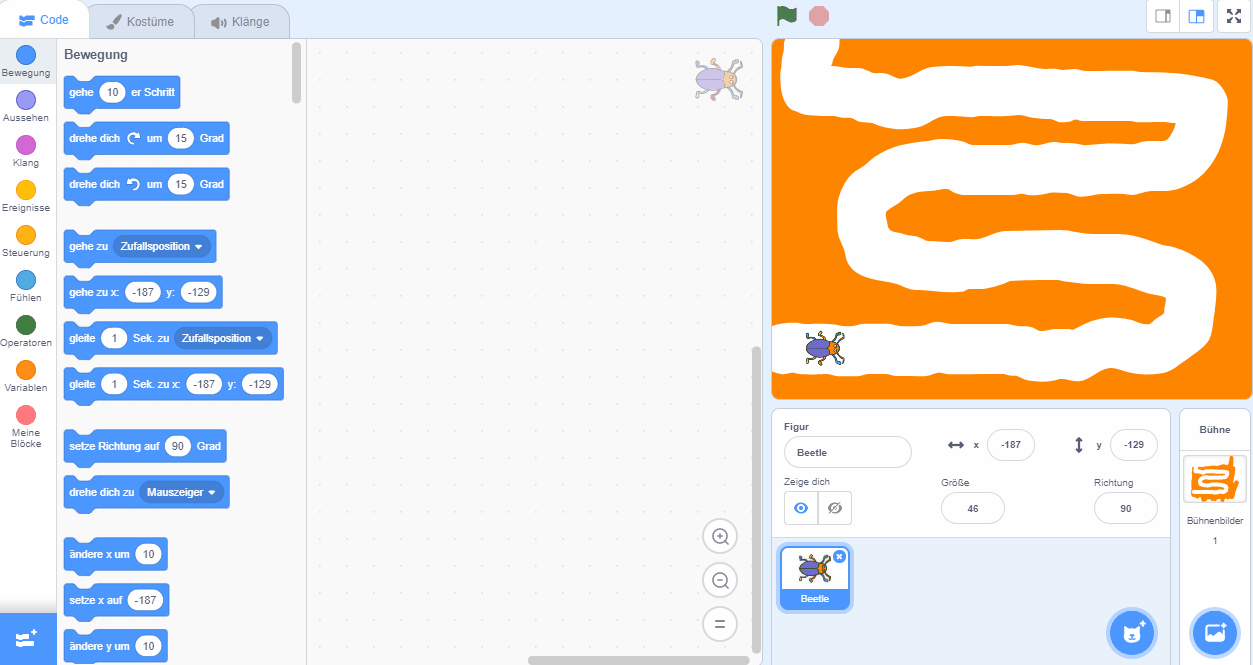Zoom out of the code workspace
This screenshot has height=665, width=1253.
(719, 580)
